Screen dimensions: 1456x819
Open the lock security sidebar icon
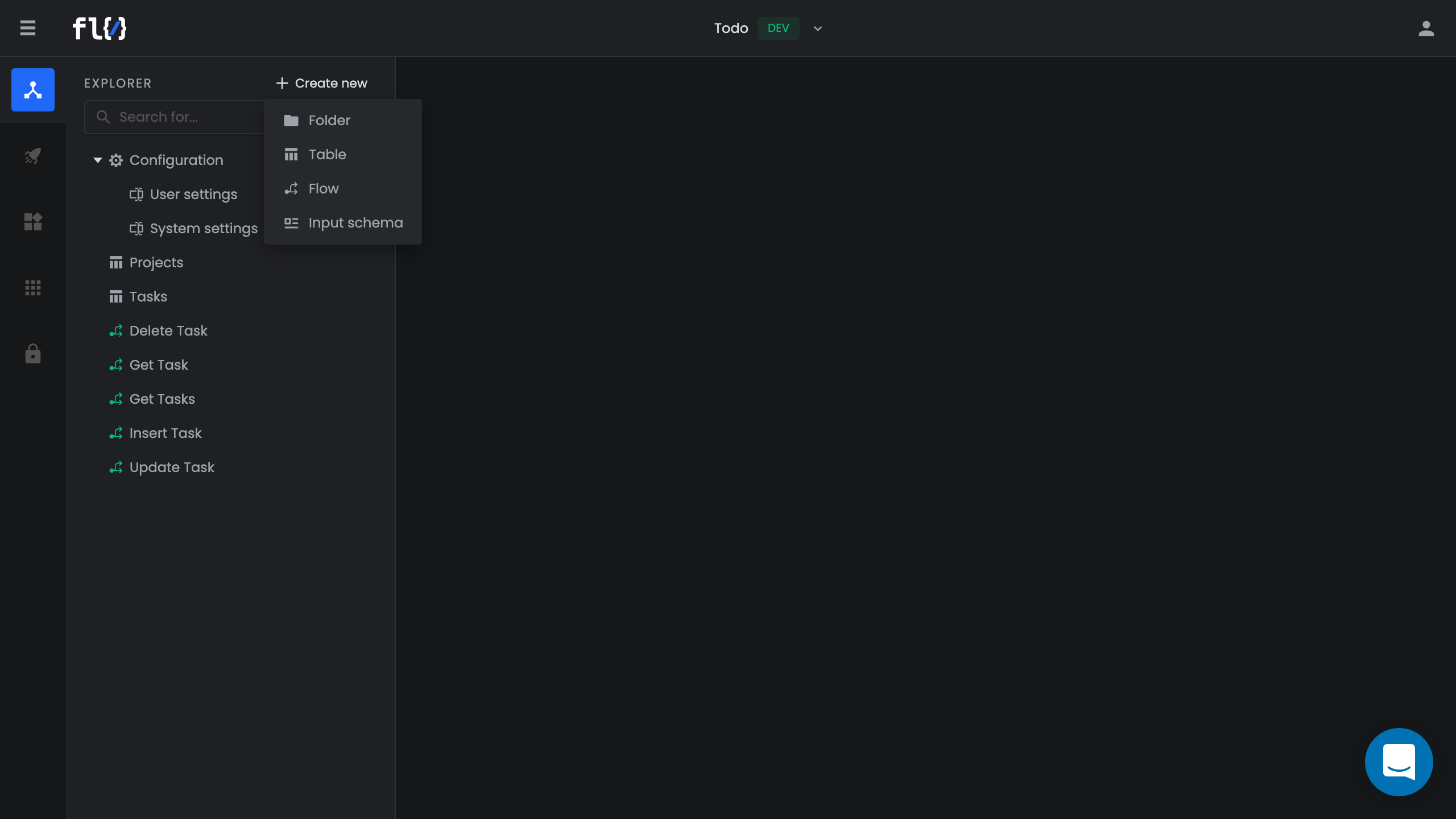33,354
